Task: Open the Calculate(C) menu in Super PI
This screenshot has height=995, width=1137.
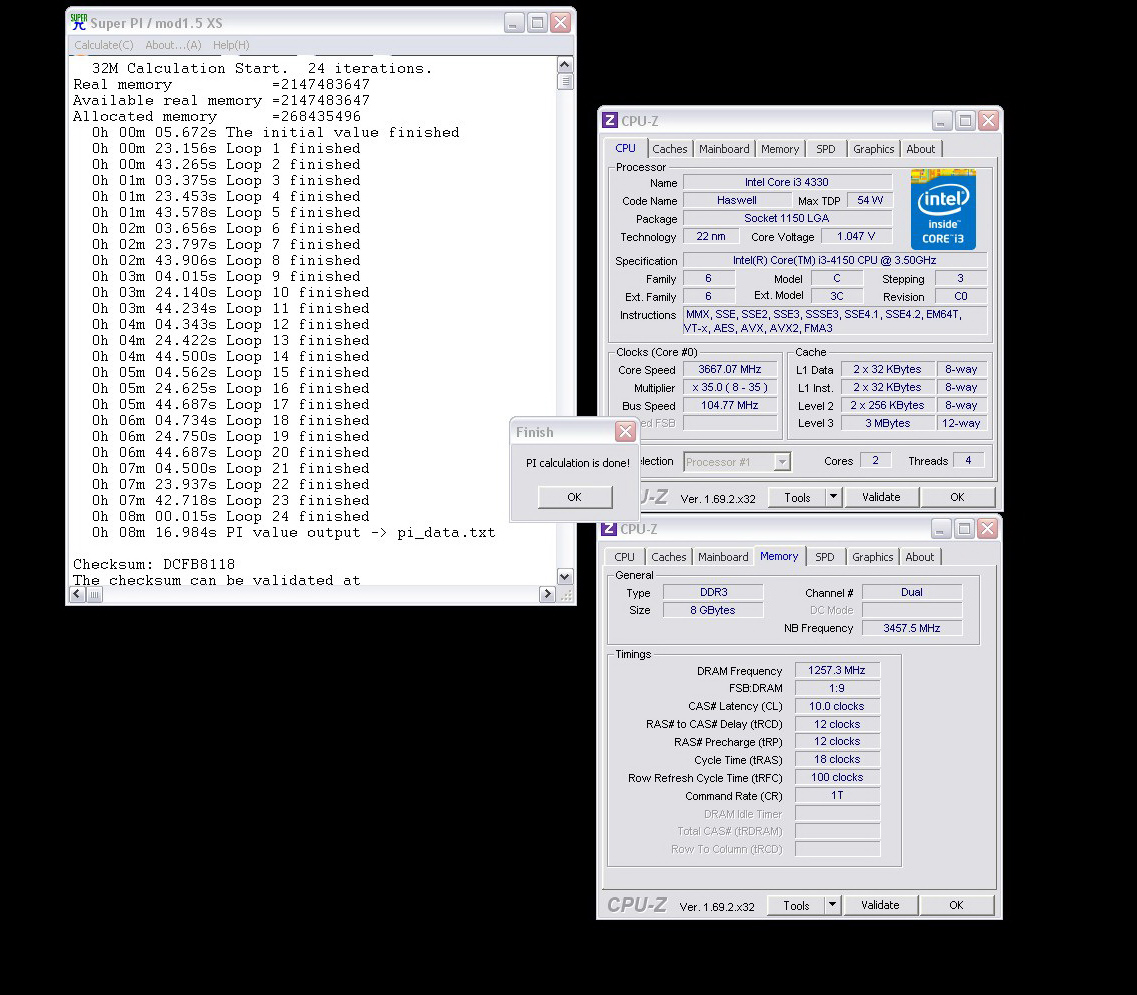Action: [104, 45]
